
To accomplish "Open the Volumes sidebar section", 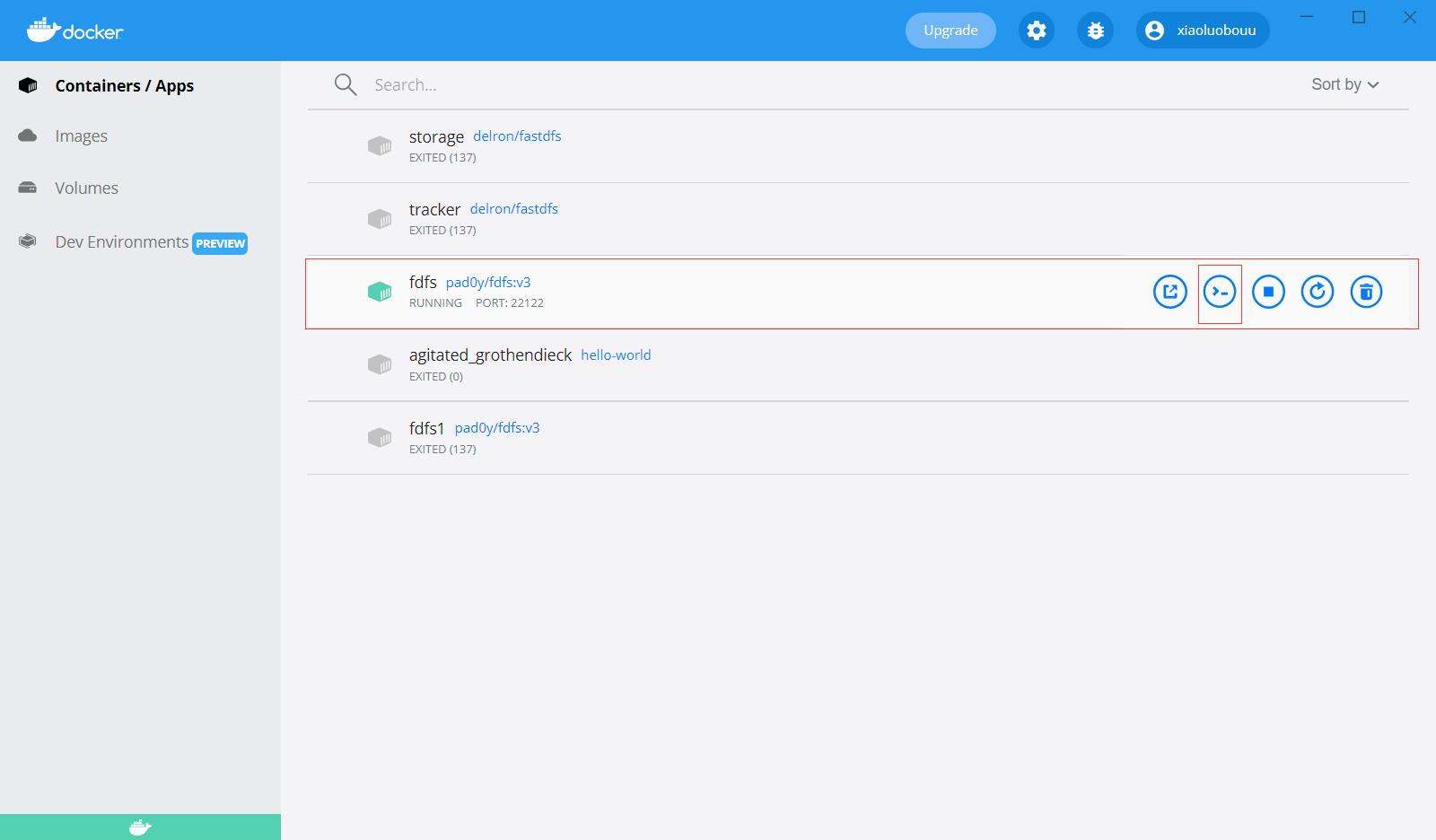I will (86, 188).
